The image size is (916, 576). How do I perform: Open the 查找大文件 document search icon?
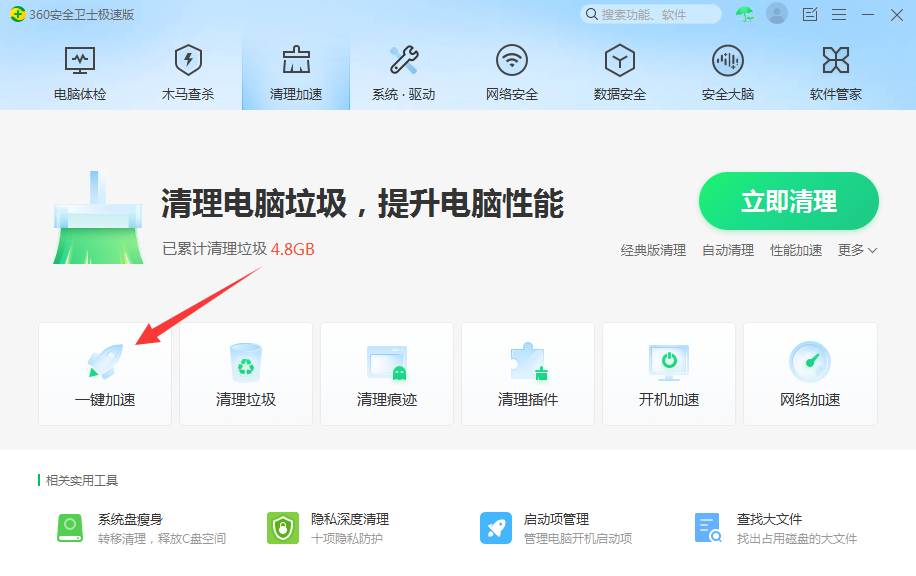(x=708, y=528)
